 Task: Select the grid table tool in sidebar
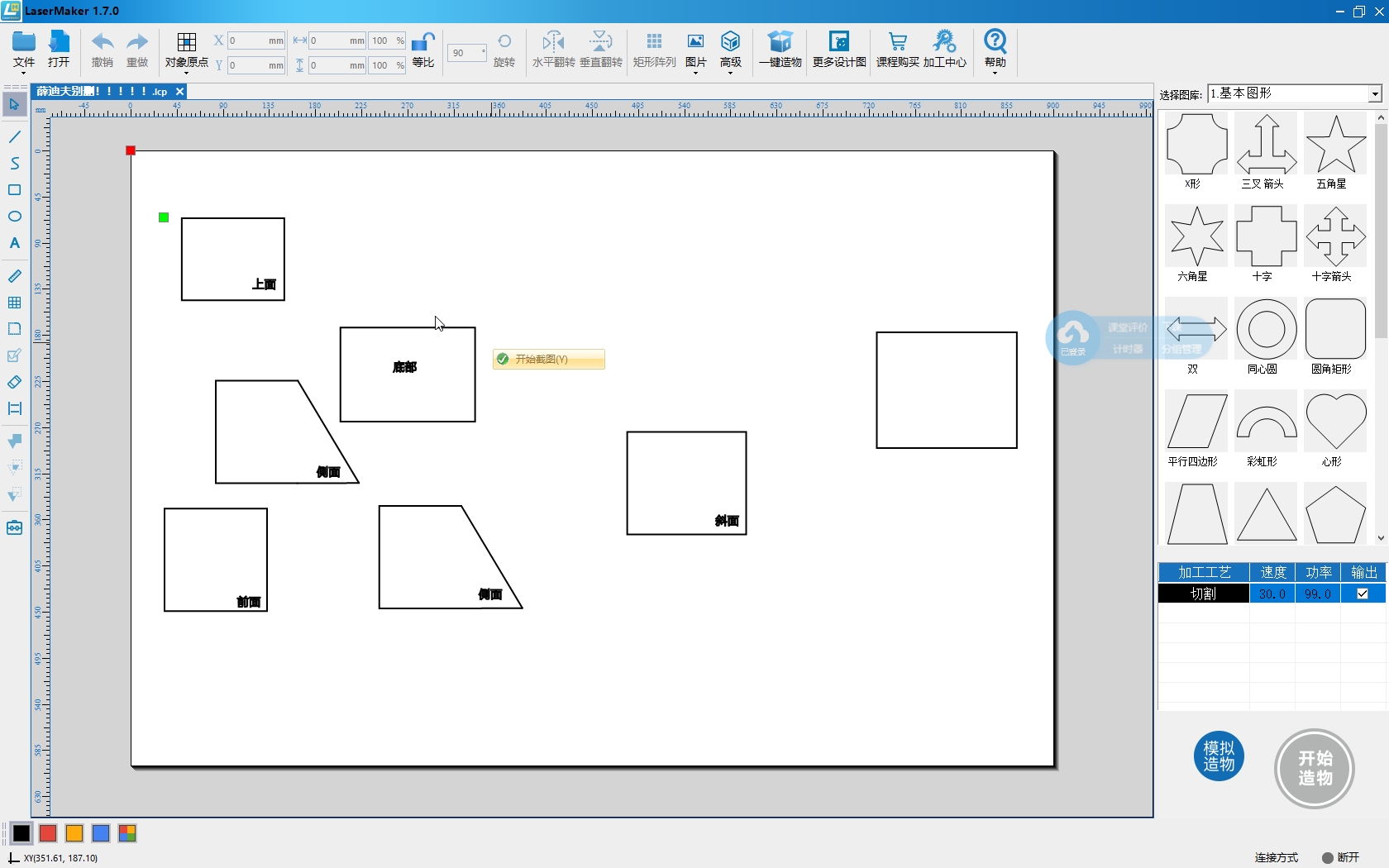14,303
